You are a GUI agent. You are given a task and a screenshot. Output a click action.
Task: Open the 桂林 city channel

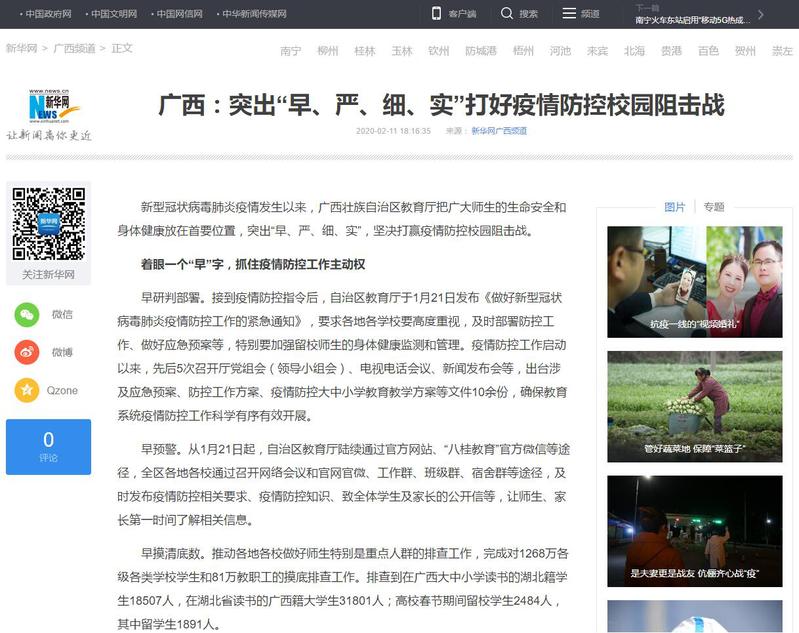(365, 51)
